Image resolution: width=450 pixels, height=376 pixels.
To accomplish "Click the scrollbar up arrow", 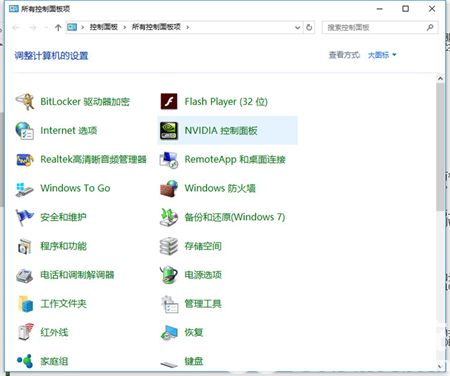I will [440, 79].
